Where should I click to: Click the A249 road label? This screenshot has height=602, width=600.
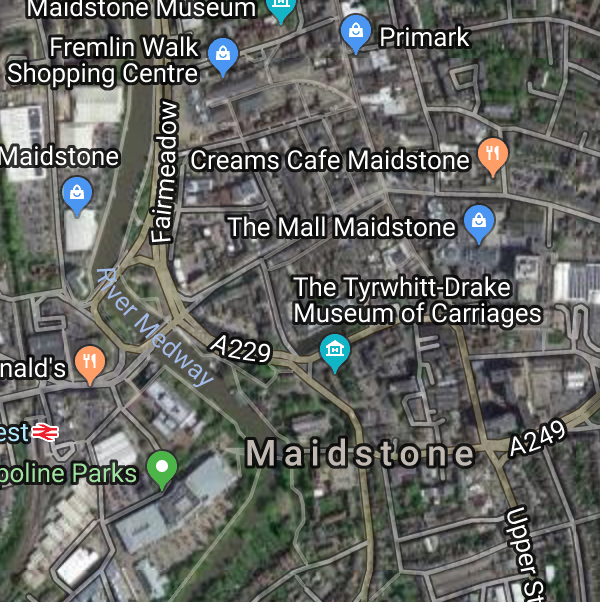538,438
